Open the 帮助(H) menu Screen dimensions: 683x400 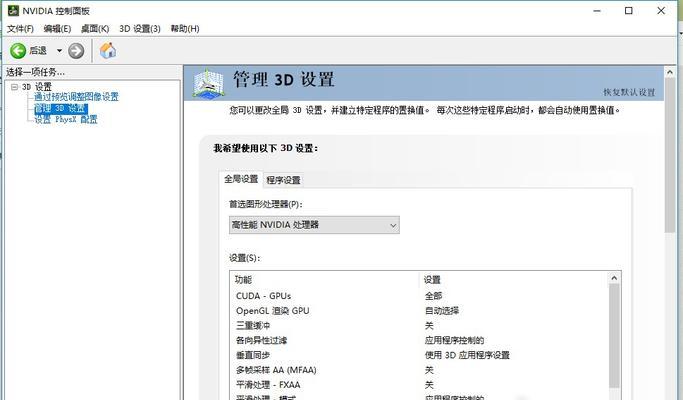[185, 29]
